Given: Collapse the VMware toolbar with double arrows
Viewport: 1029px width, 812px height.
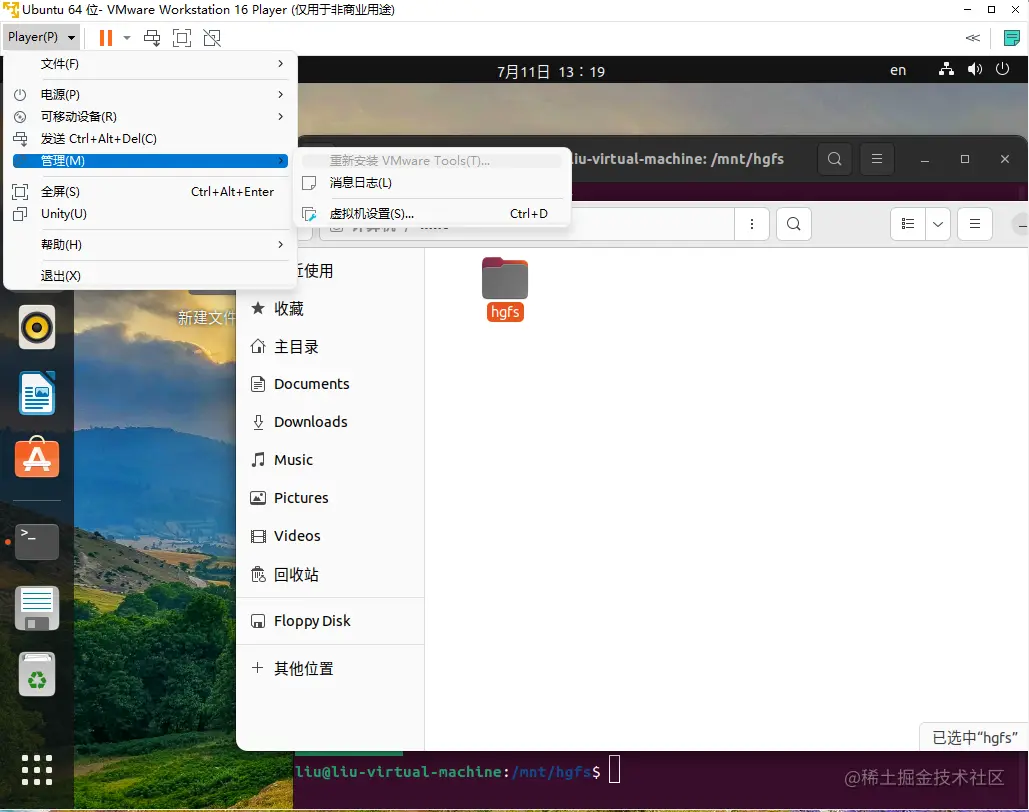Looking at the screenshot, I should pos(973,38).
